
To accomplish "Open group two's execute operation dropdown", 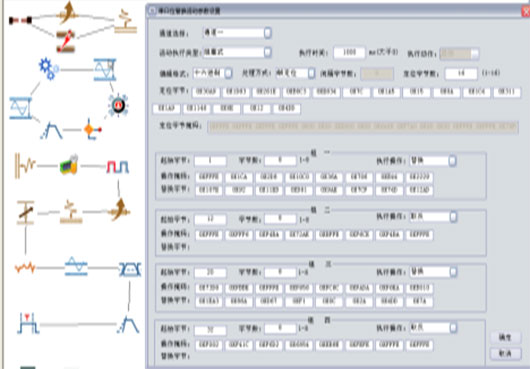I will tap(453, 217).
